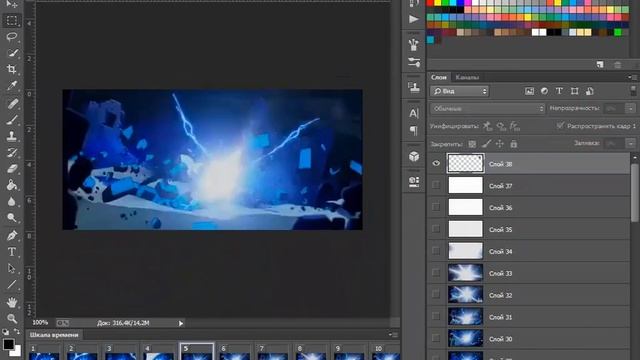This screenshot has height=360, width=640.
Task: Show layer Слой 37 visibility box
Action: 436,185
